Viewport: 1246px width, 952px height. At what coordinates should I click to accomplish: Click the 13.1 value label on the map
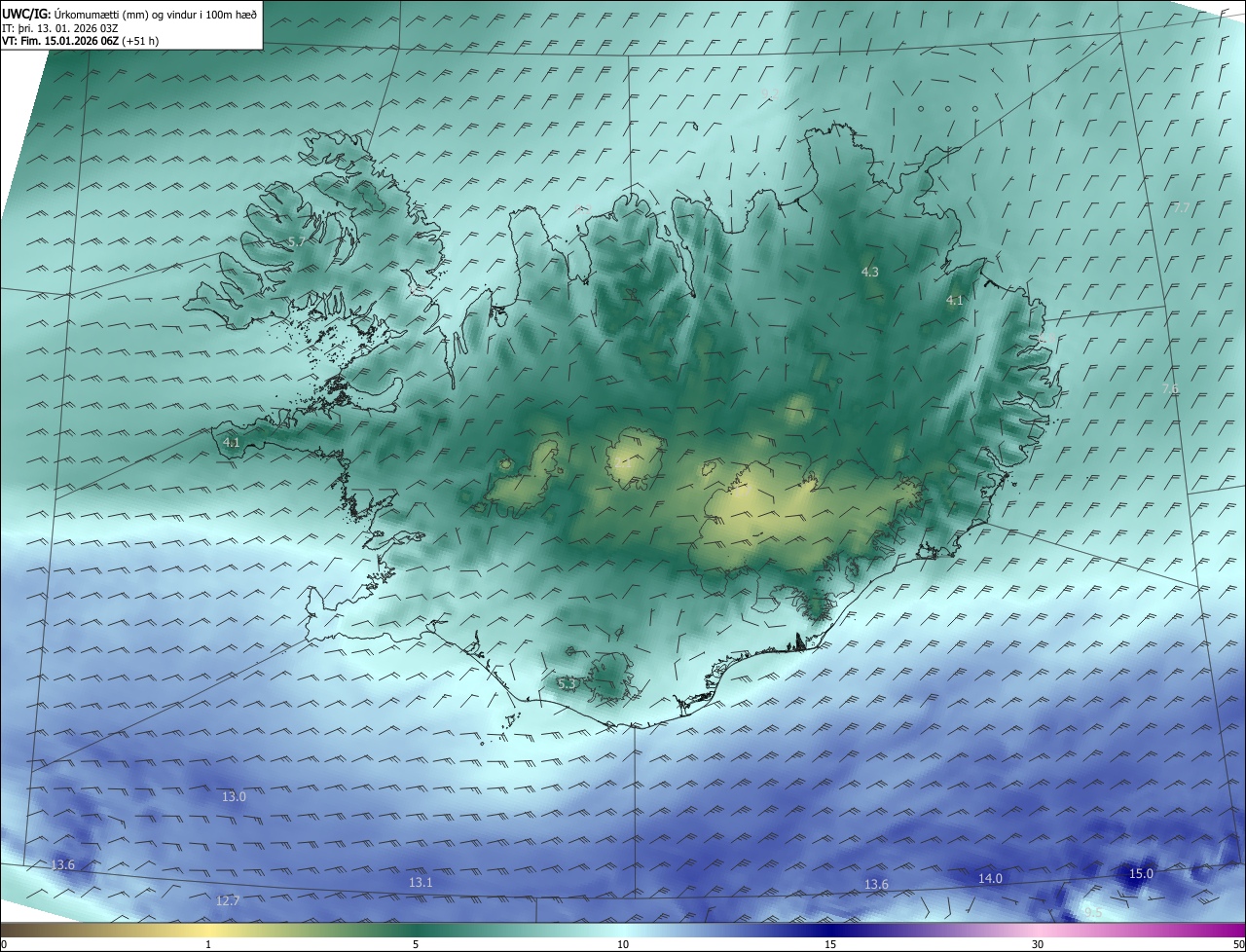click(x=421, y=883)
